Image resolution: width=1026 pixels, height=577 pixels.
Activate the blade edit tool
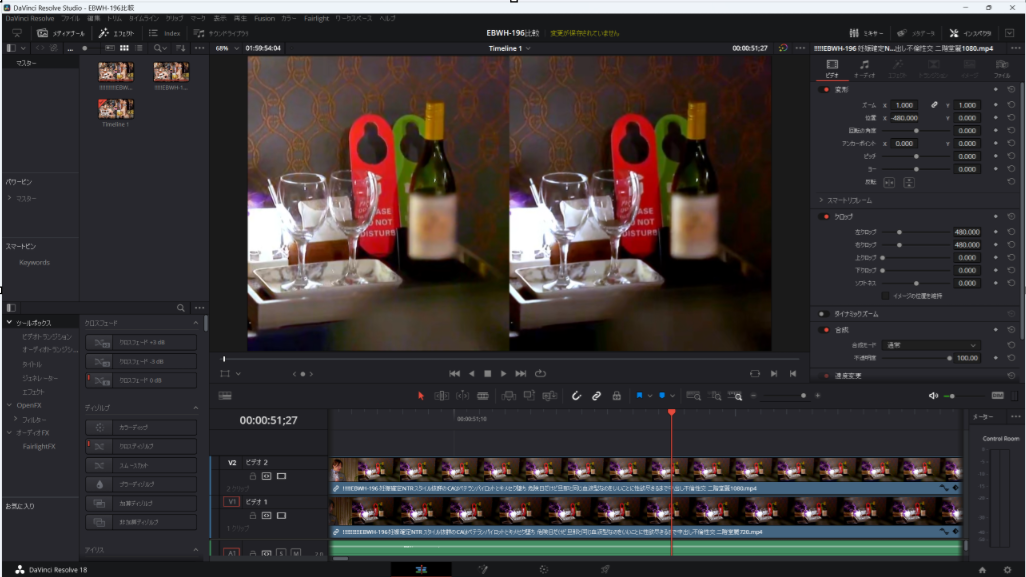point(485,396)
